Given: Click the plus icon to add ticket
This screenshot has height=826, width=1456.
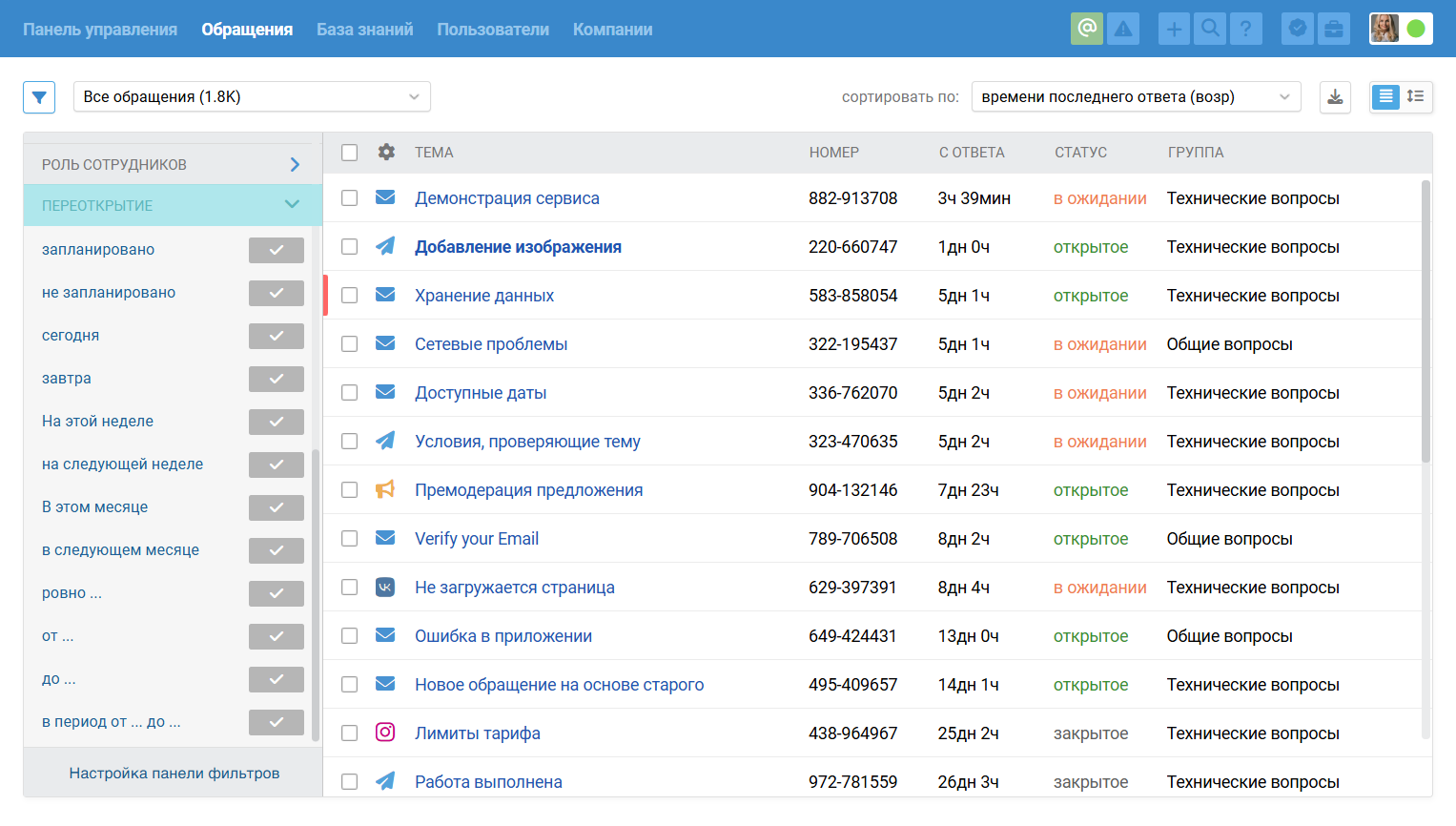Looking at the screenshot, I should 1174,29.
